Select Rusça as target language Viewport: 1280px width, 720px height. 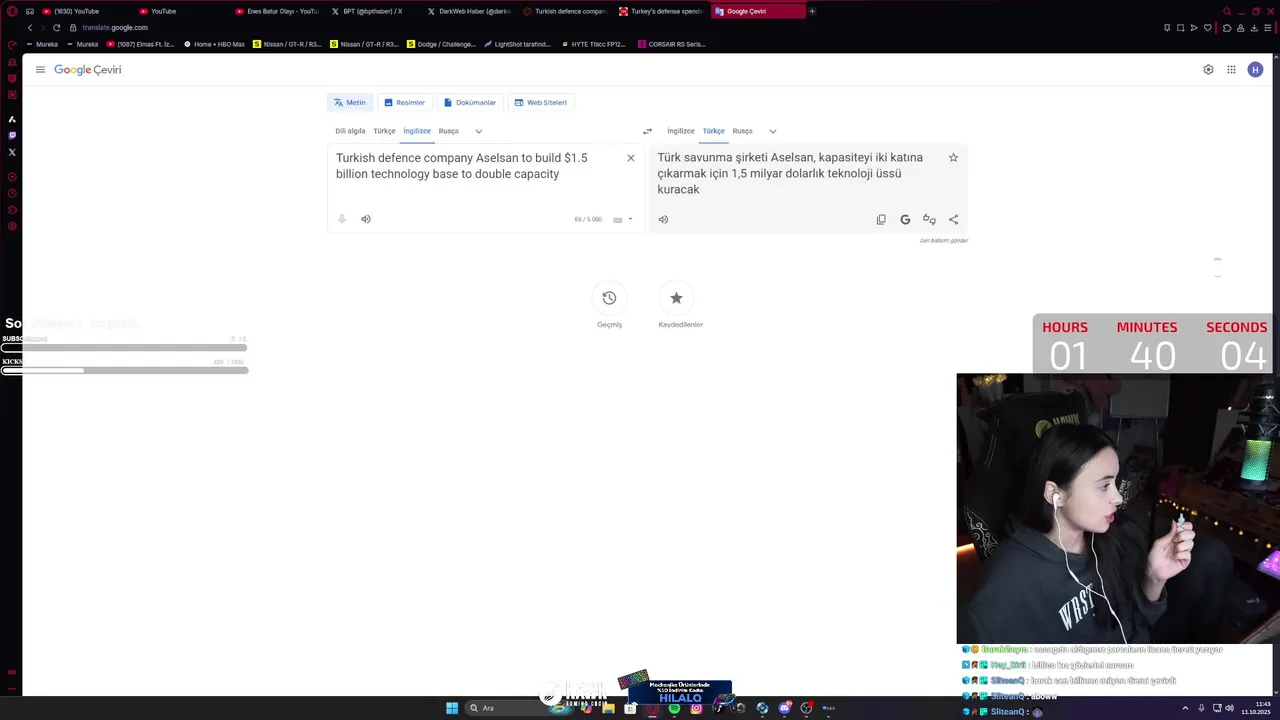tap(742, 131)
